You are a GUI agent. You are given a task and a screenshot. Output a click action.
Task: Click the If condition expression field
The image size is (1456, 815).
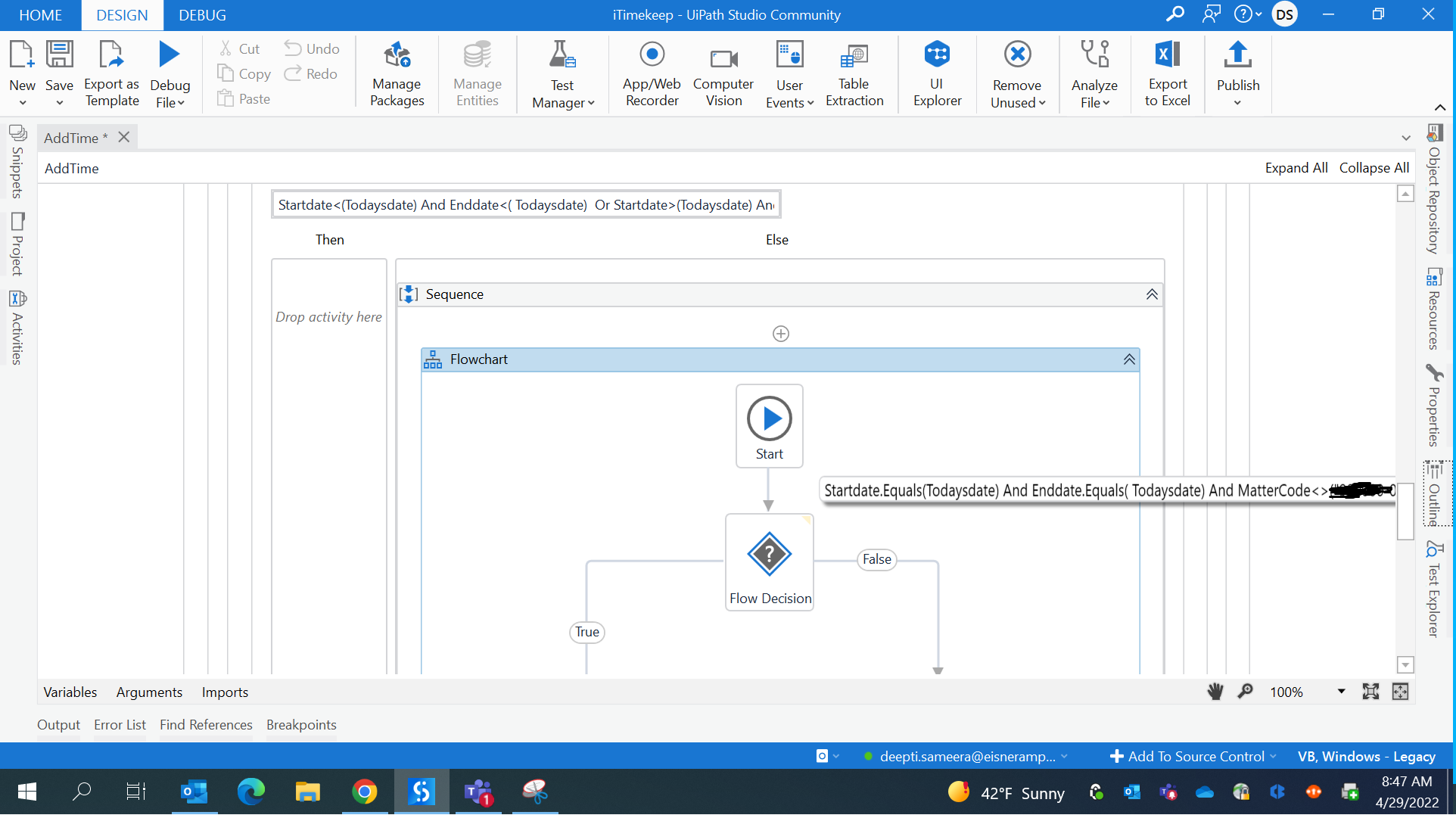(525, 205)
